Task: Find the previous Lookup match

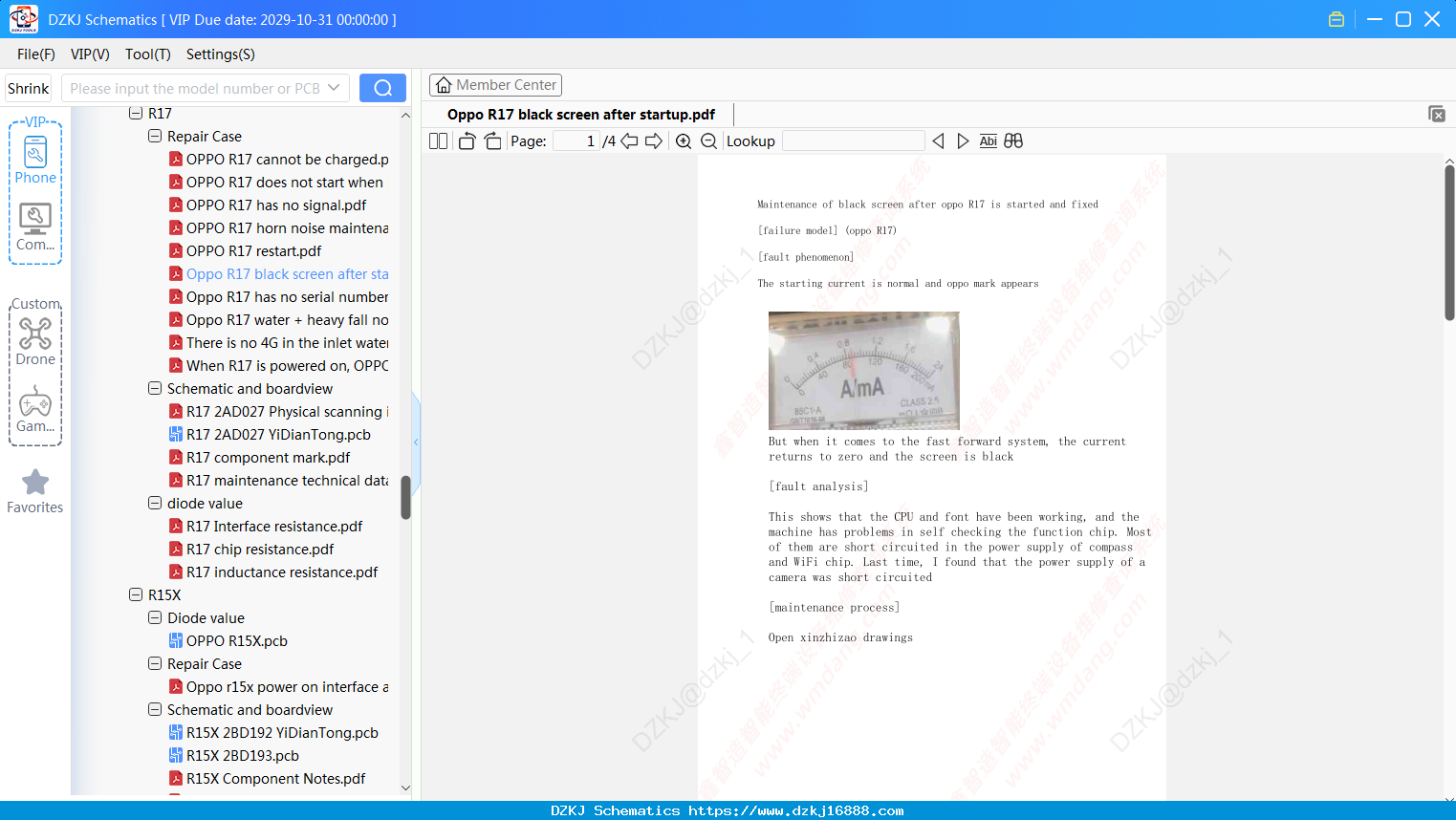Action: [938, 141]
